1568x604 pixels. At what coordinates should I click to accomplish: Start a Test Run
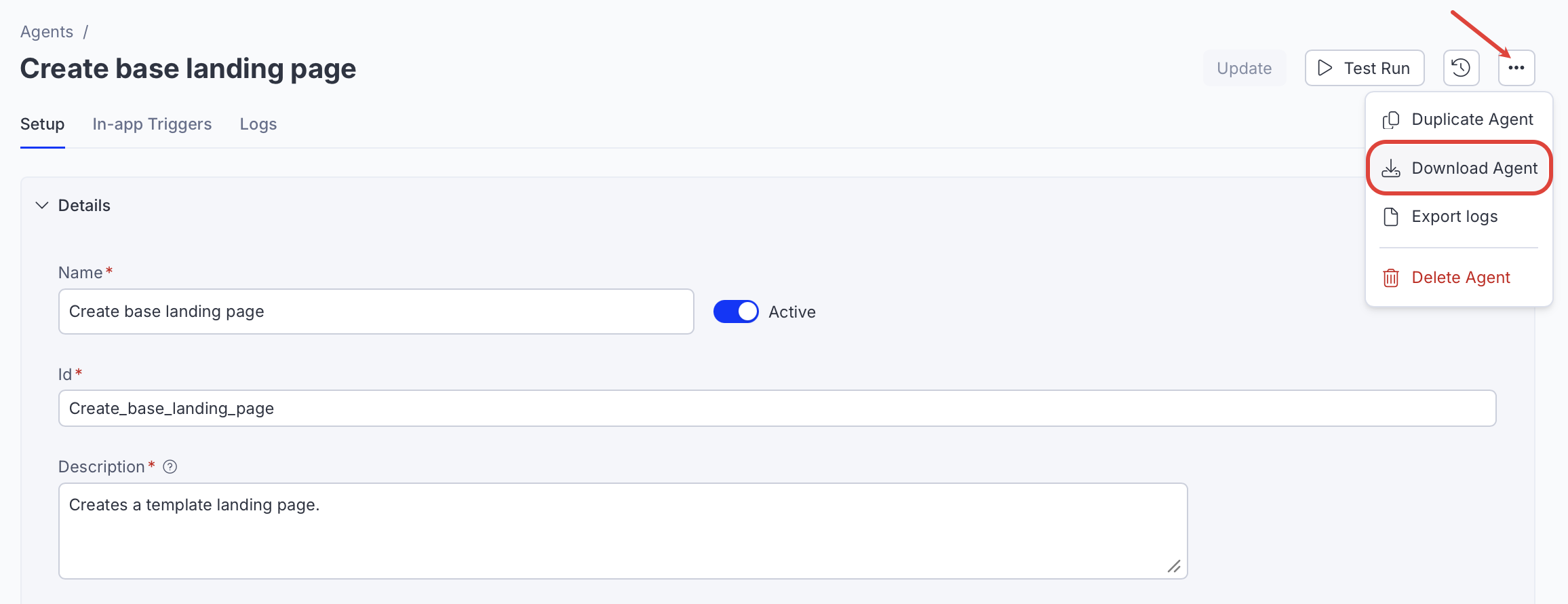[1364, 68]
